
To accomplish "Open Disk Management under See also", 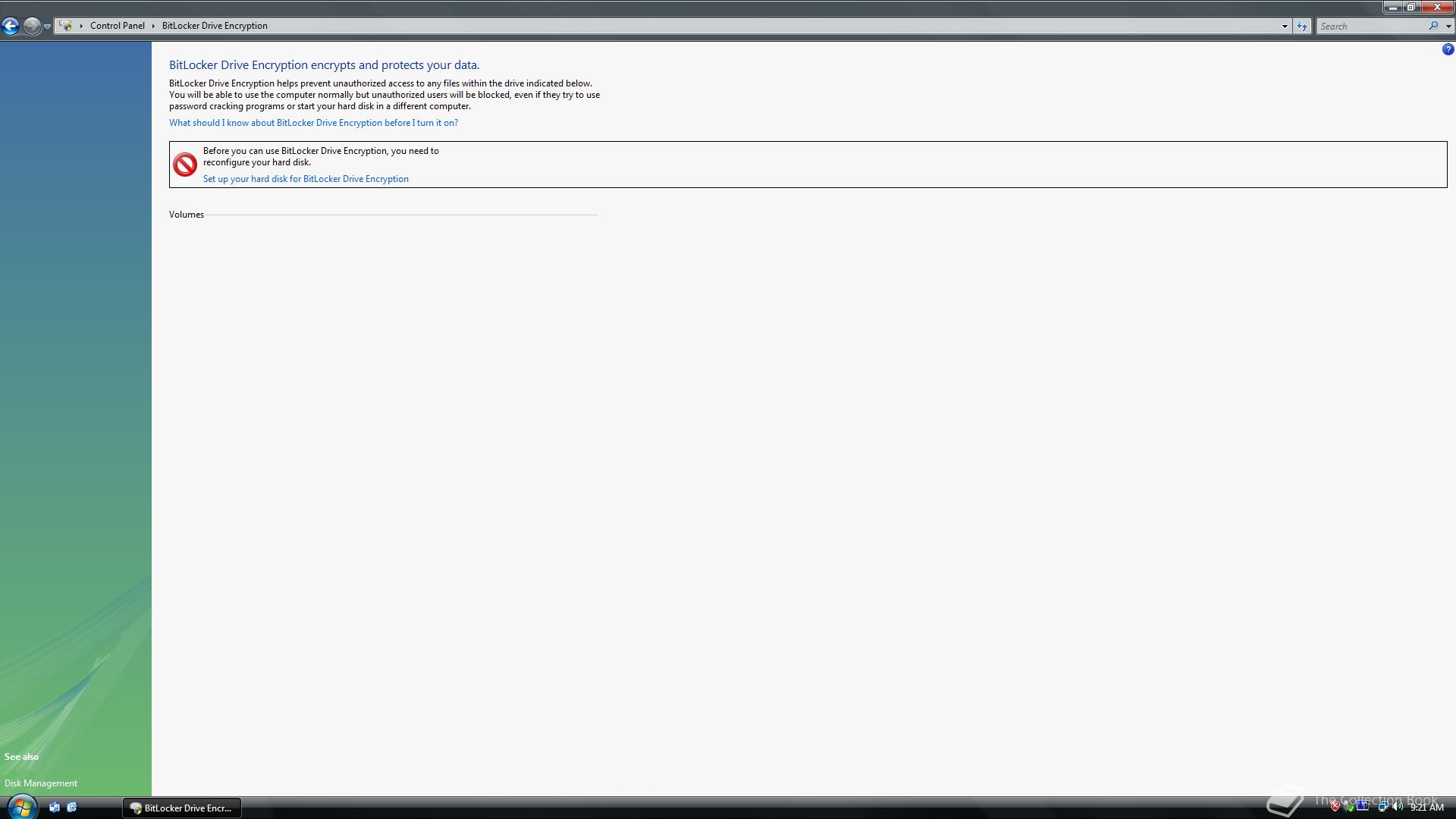I will pyautogui.click(x=41, y=783).
